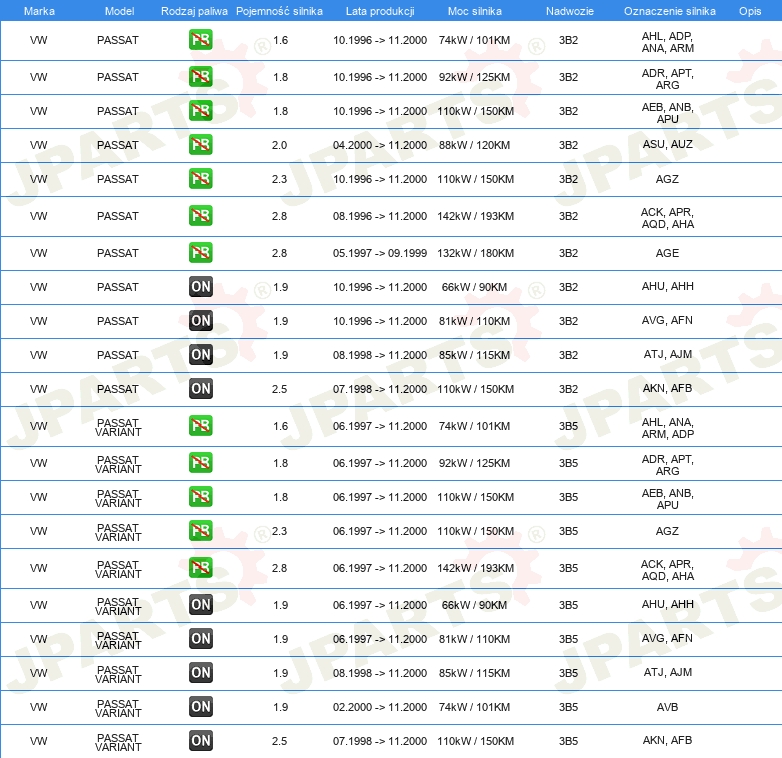Click diesel ON icon in Passat 81kW / 110KM 3B2 row
This screenshot has height=758, width=782.
click(200, 321)
